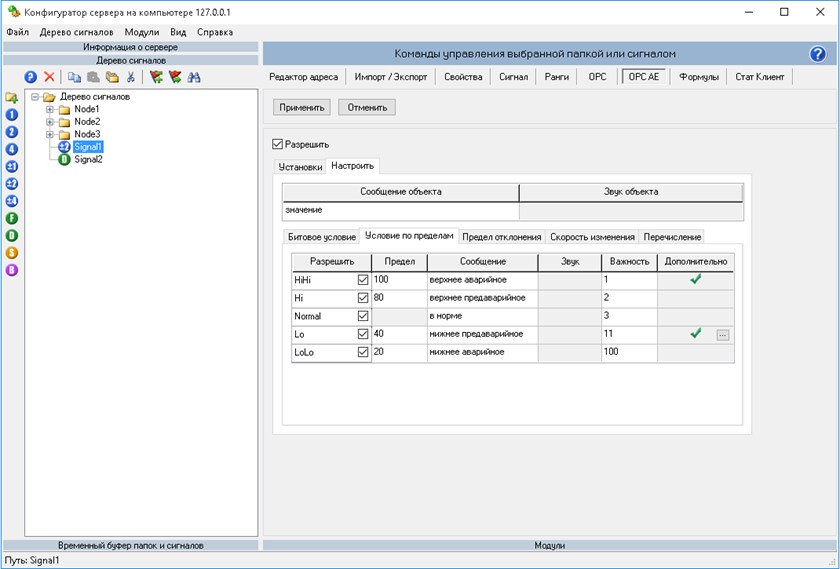Click the ellipsis button in the Lo row
The image size is (840, 569).
point(723,335)
